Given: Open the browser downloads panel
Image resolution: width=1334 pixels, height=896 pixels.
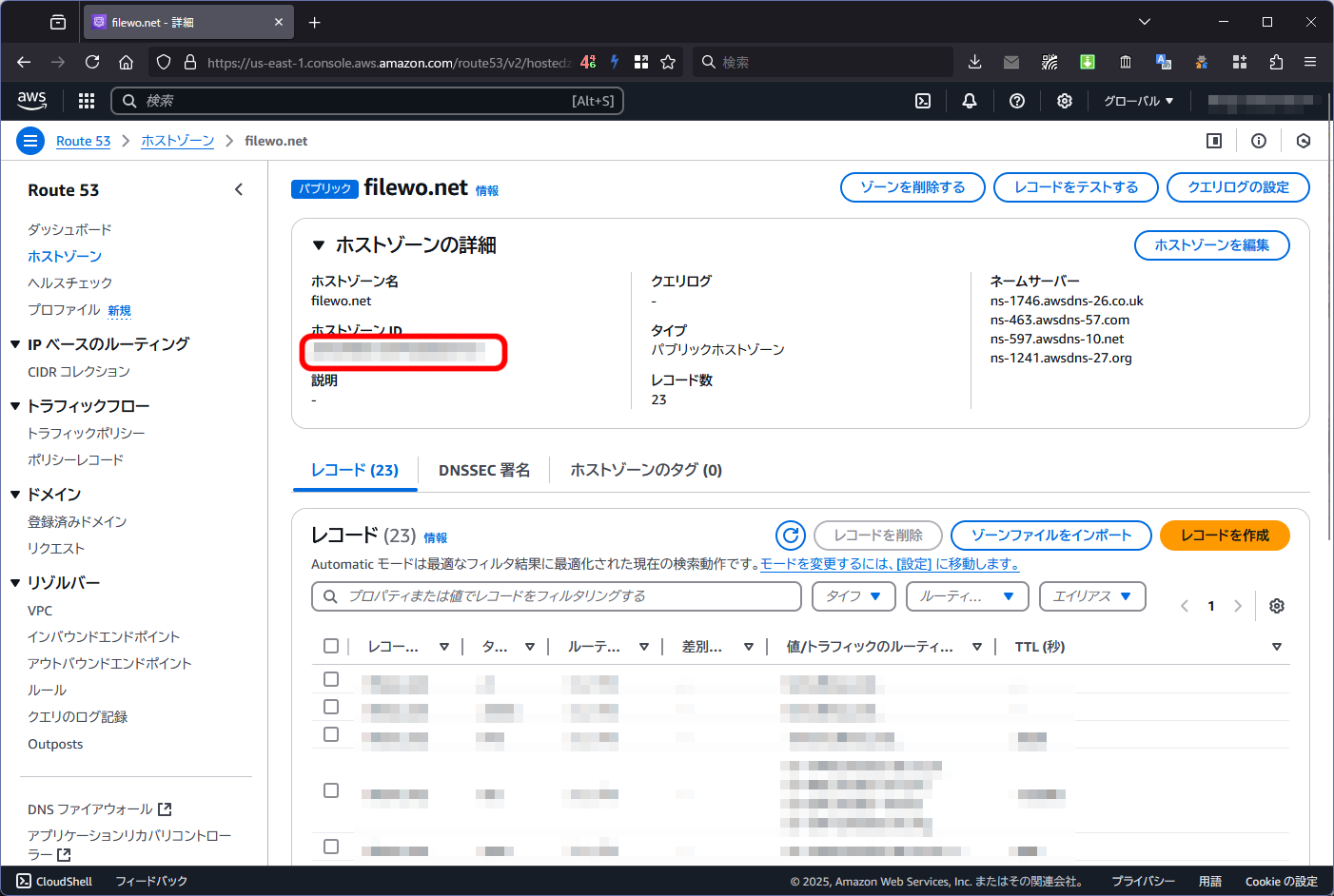Looking at the screenshot, I should click(974, 62).
